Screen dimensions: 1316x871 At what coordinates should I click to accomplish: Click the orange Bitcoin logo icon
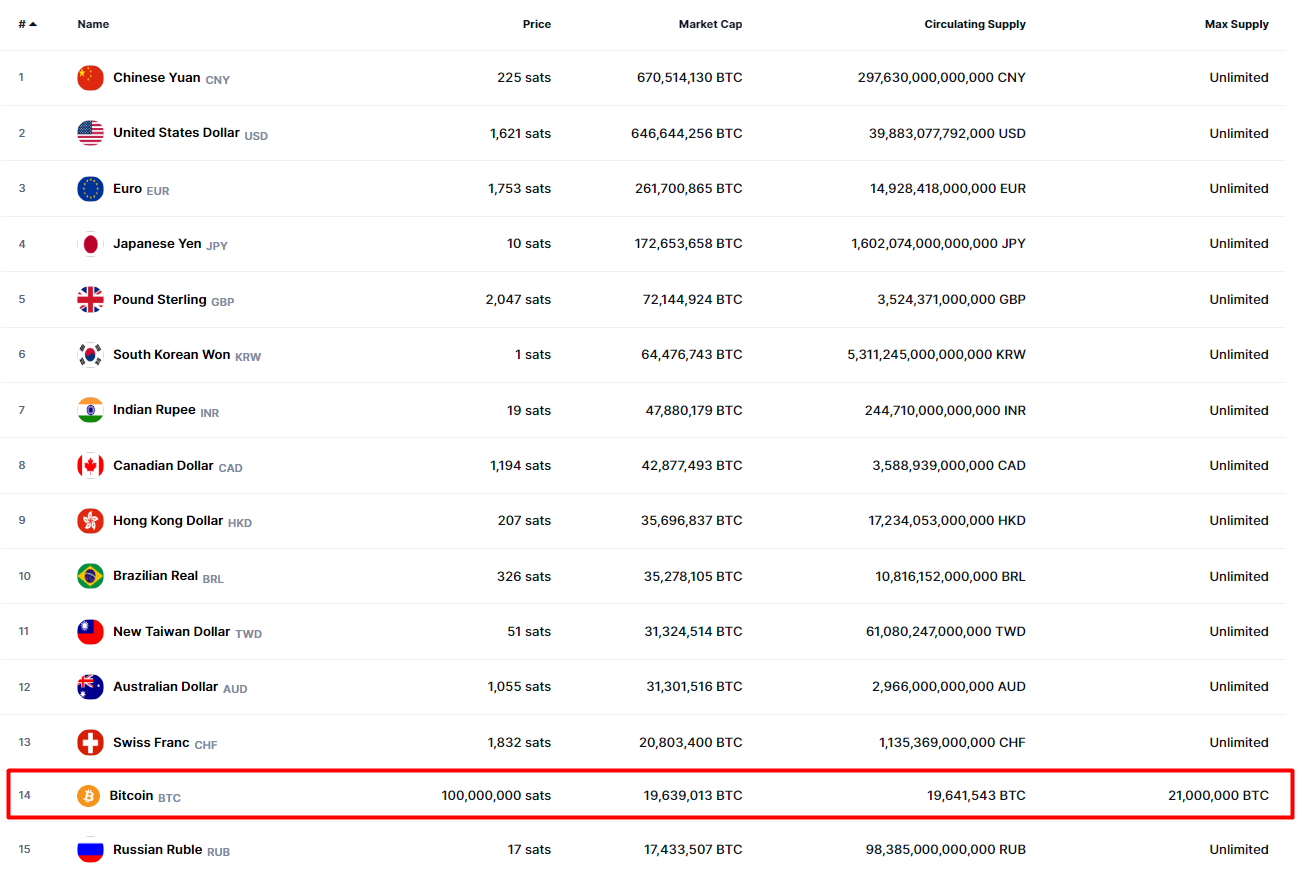coord(89,796)
